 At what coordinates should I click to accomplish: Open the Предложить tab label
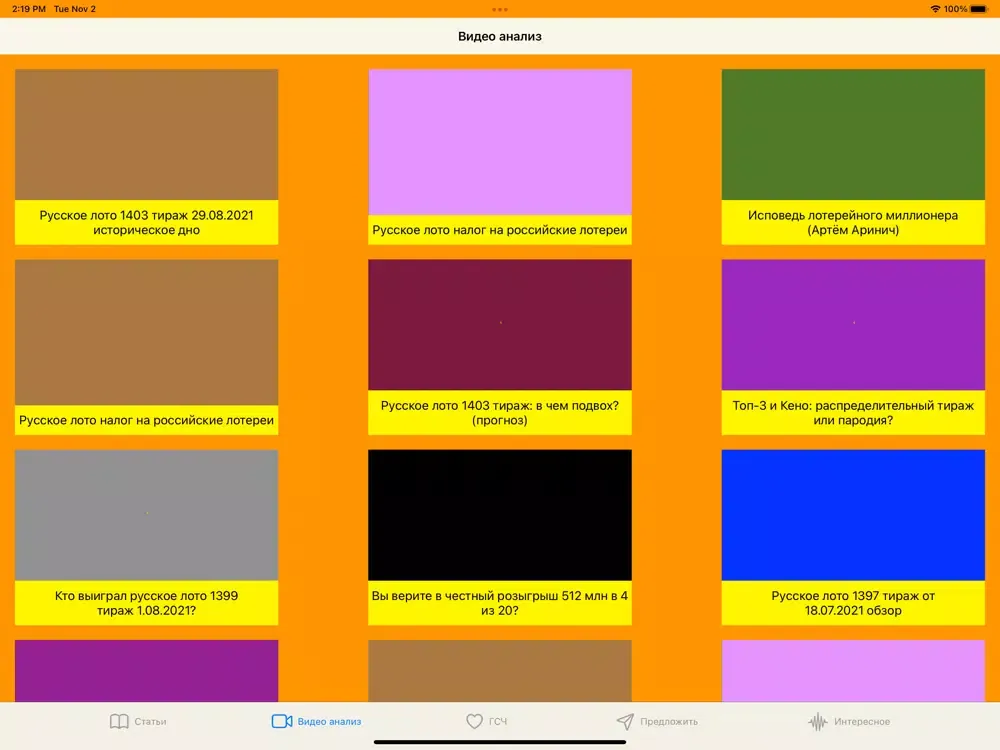(669, 721)
